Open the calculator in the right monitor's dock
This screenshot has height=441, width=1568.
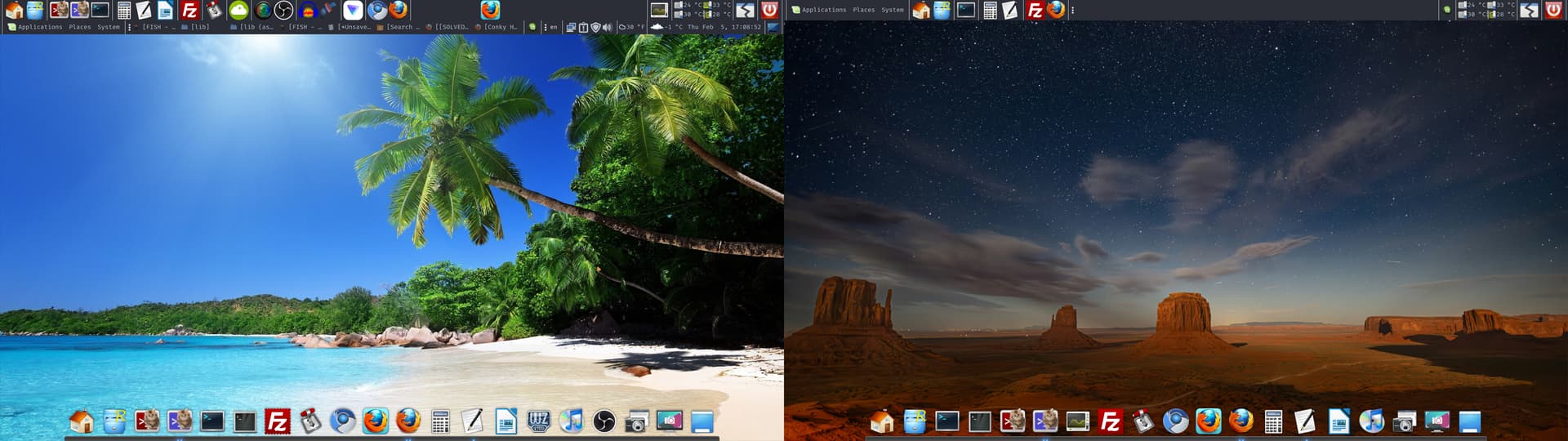click(x=1272, y=421)
